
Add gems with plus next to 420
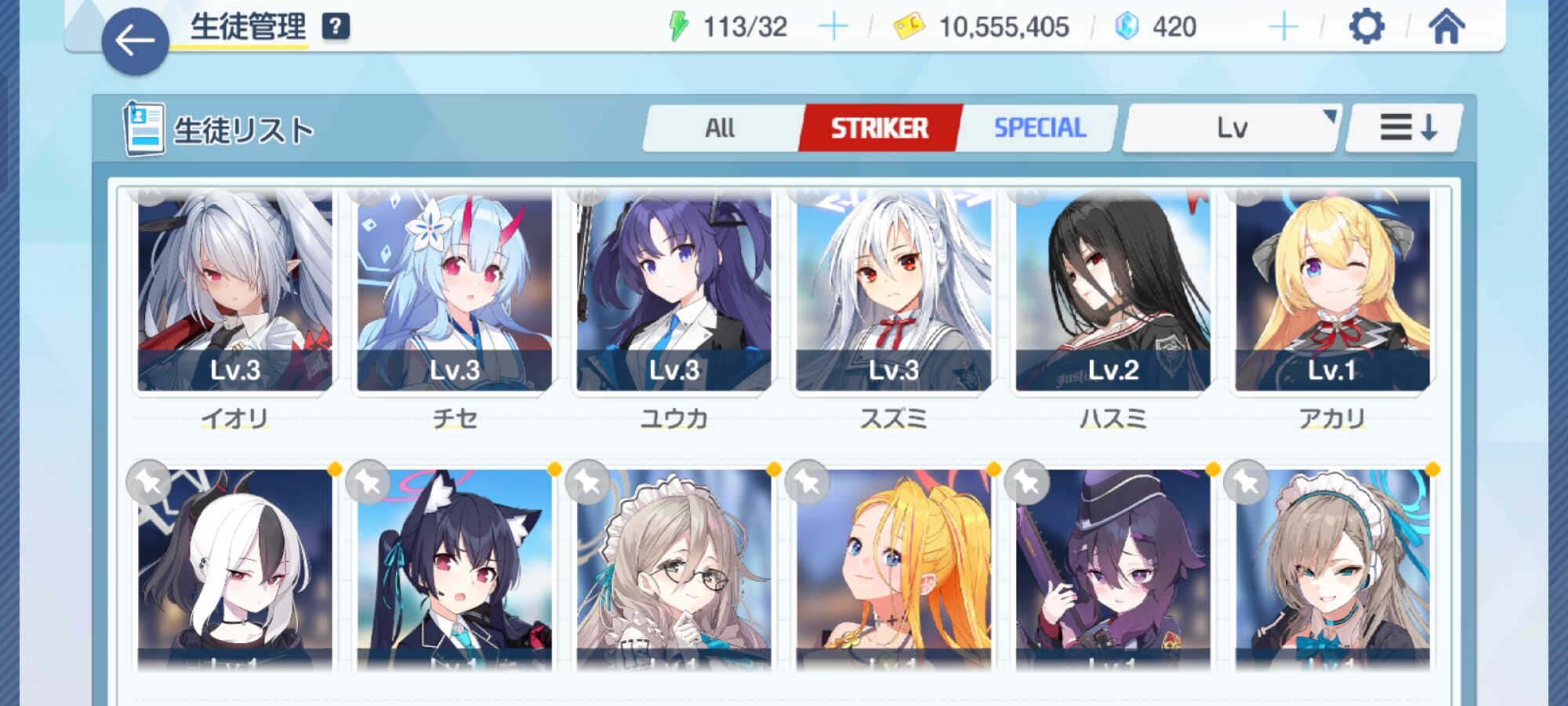coord(1283,27)
